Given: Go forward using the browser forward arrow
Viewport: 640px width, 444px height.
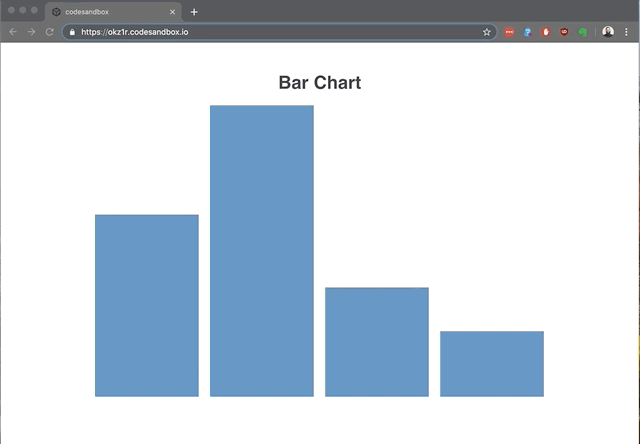Looking at the screenshot, I should coord(31,32).
